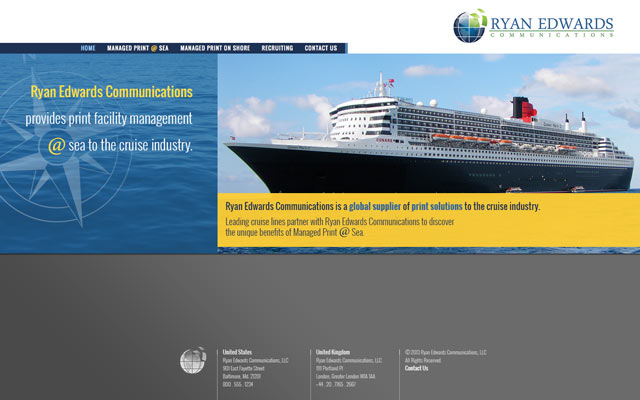This screenshot has height=400, width=640.
Task: Click the 'print solutions' highlighted link
Action: (437, 207)
